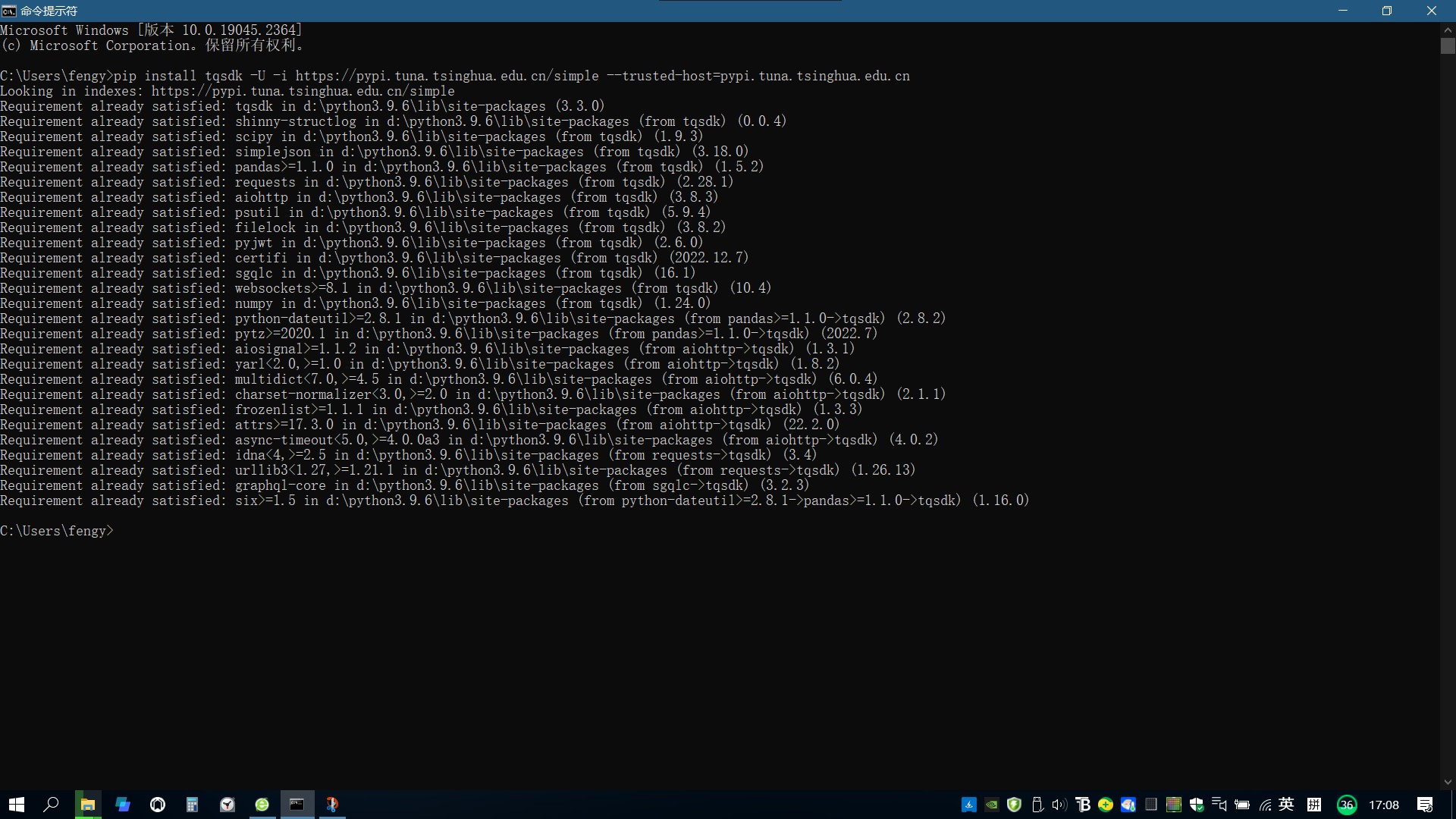The width and height of the screenshot is (1456, 819).
Task: Click the python-dateutil>=2.8.1 in d:\python3.9.6 requirement line
Action: click(x=473, y=318)
